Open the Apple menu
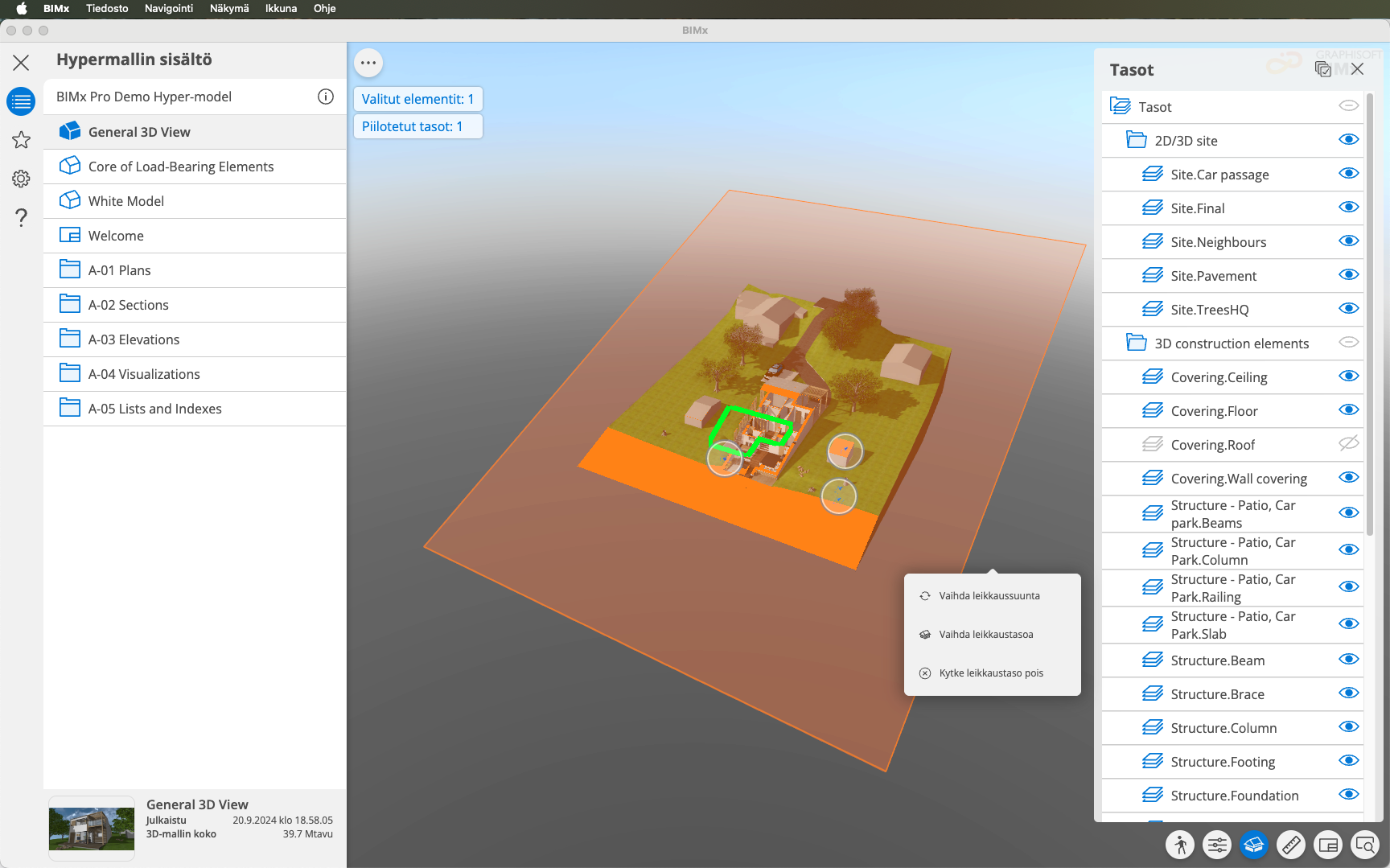1390x868 pixels. [x=22, y=8]
